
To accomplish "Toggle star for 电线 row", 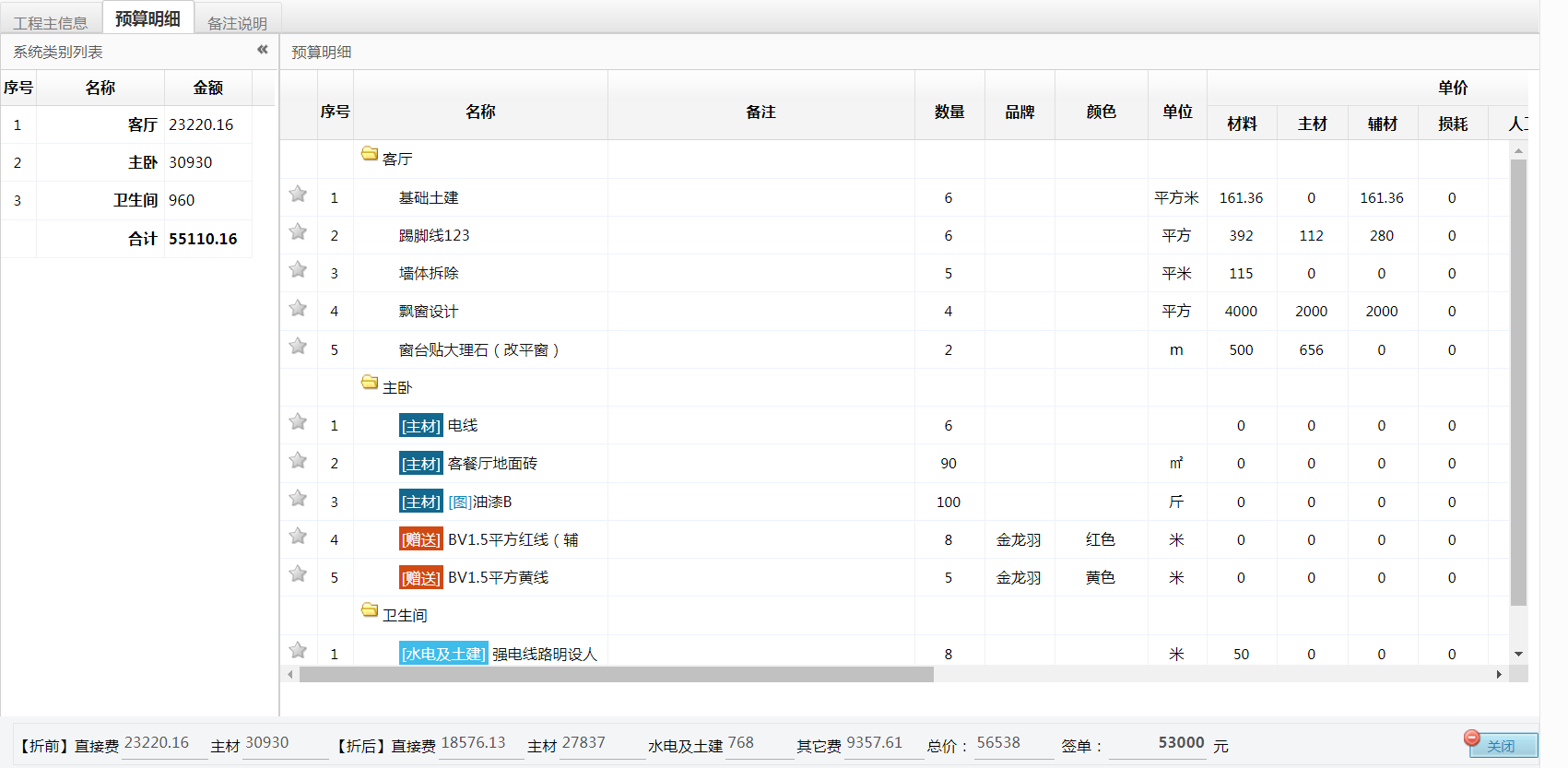I will coord(298,422).
